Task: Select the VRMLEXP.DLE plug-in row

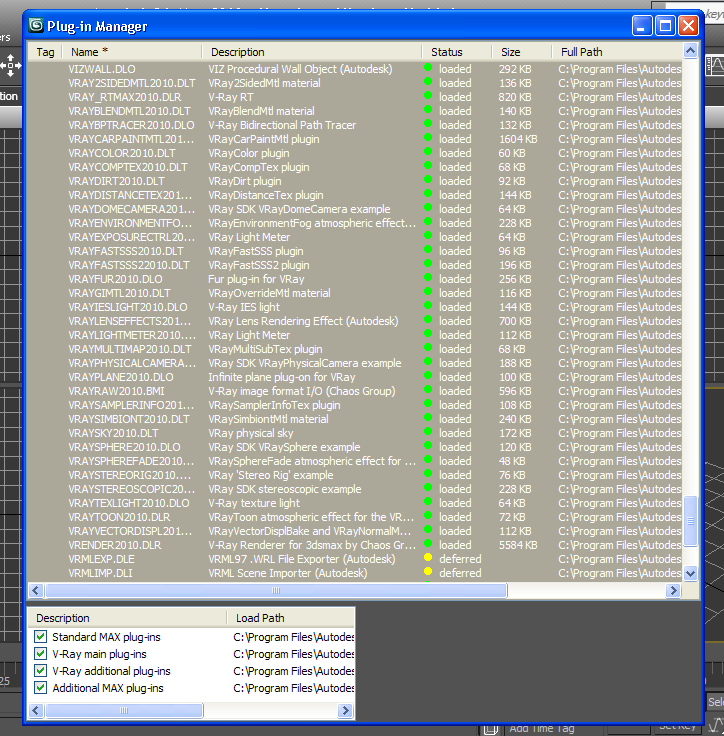Action: pos(354,559)
